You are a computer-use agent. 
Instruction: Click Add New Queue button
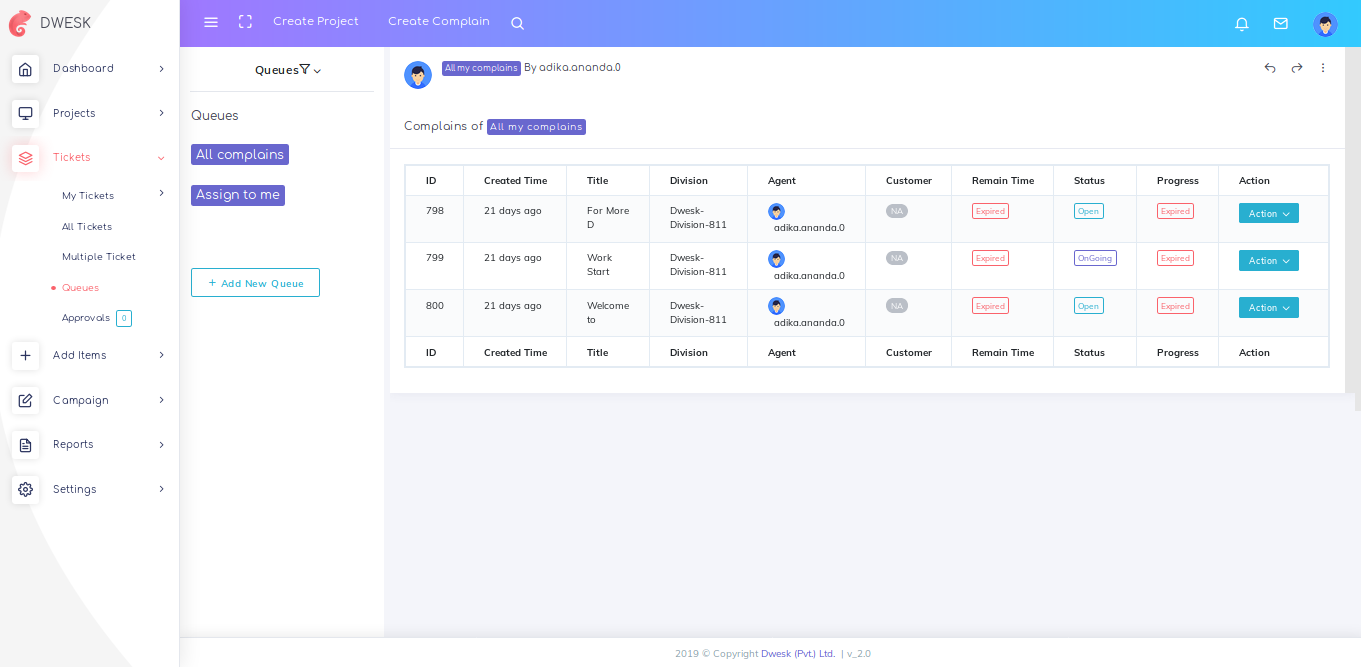[255, 283]
